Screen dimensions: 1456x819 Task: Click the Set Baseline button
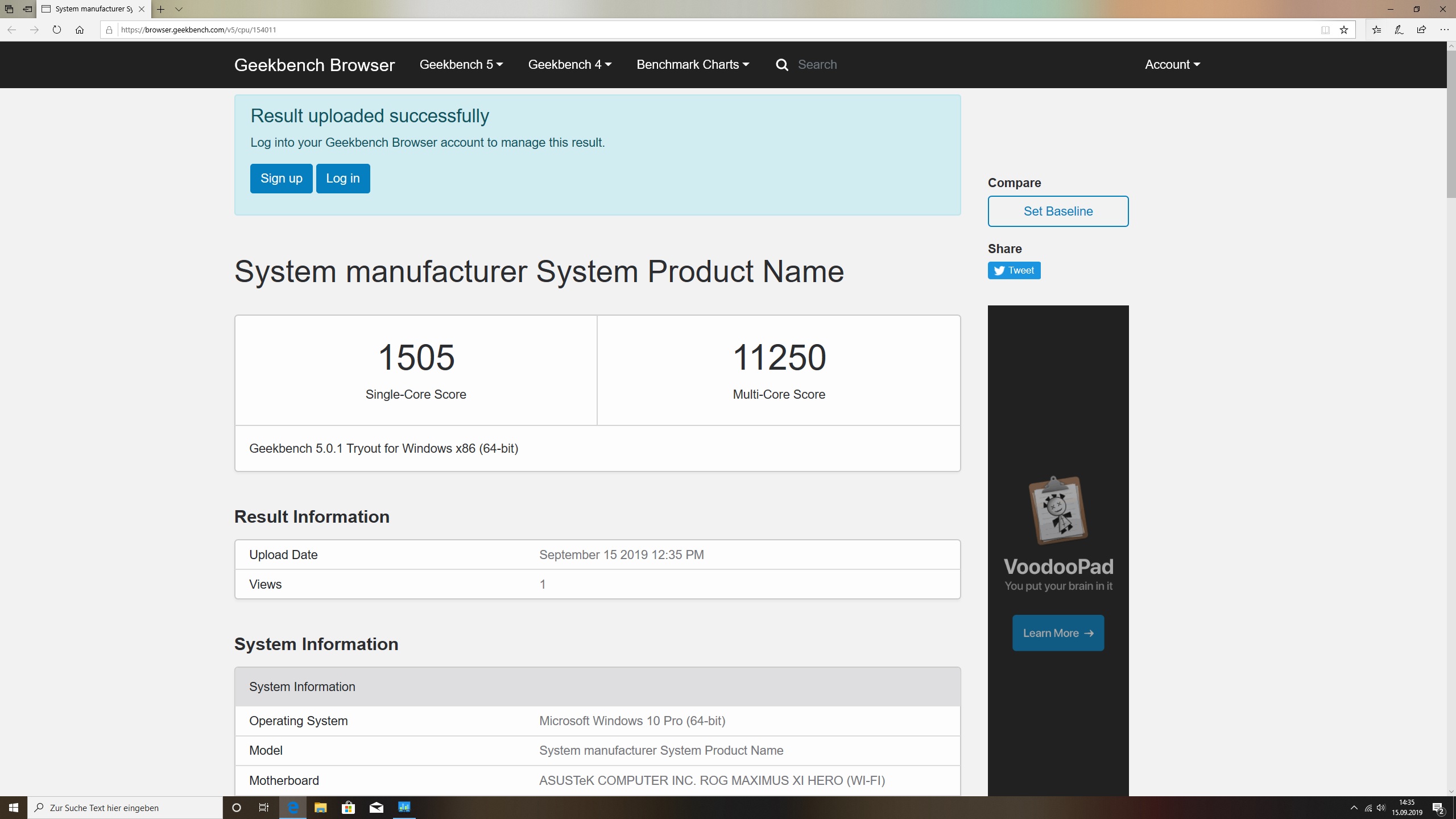point(1058,212)
